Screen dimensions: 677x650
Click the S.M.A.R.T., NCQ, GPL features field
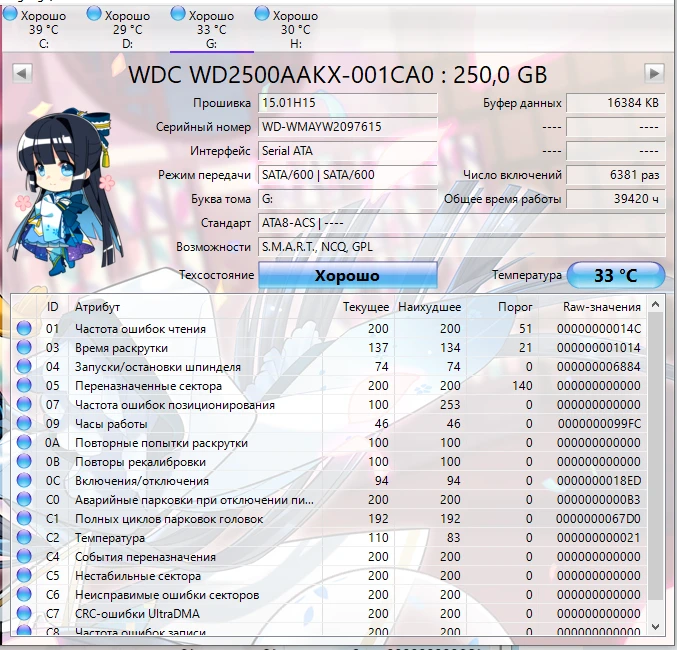pos(462,247)
